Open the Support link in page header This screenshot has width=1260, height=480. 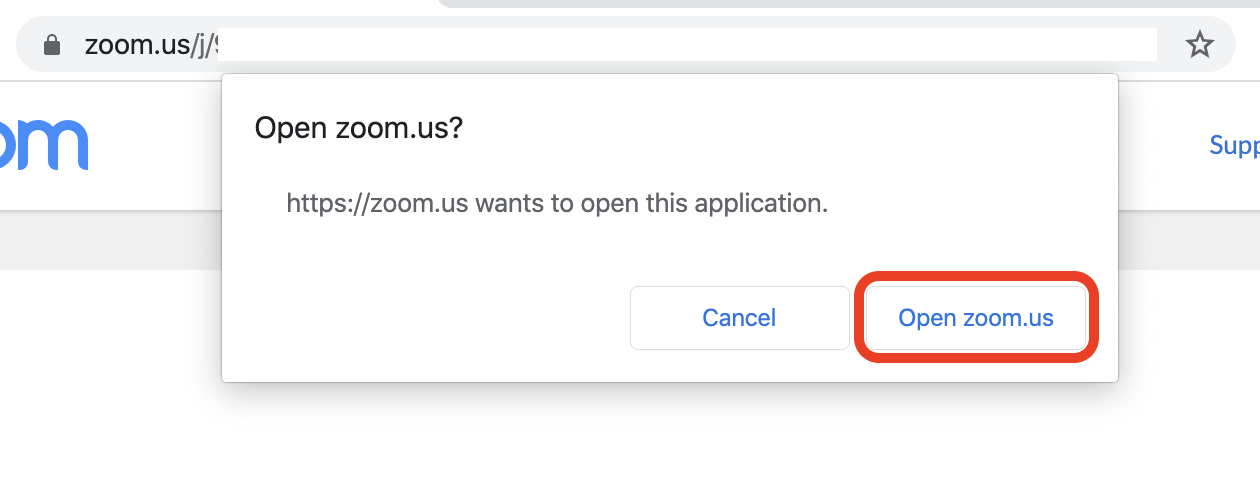(x=1235, y=146)
